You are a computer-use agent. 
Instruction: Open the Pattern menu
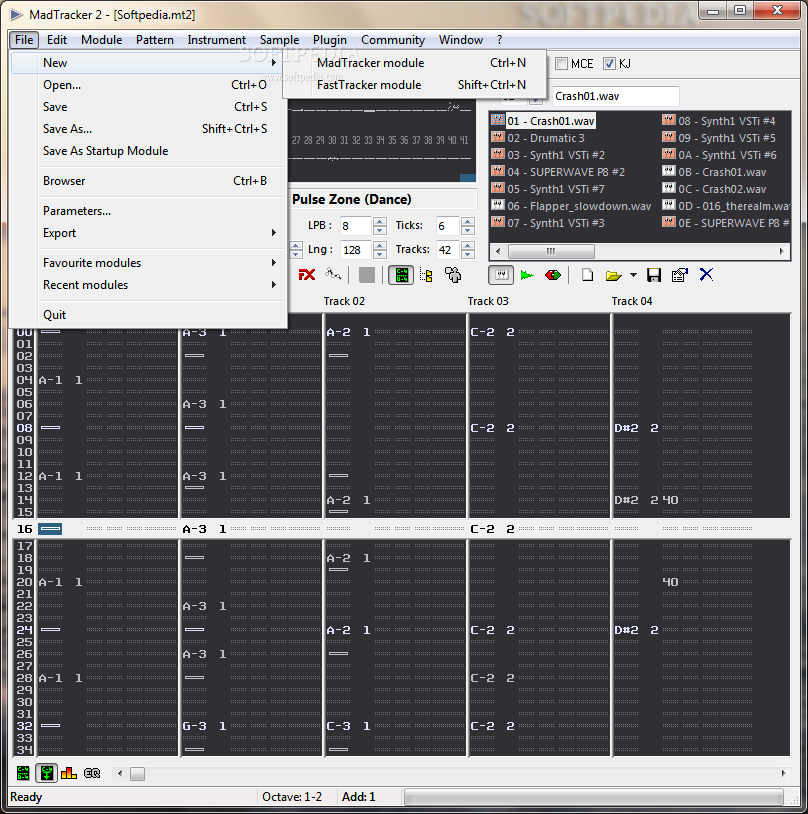click(155, 40)
